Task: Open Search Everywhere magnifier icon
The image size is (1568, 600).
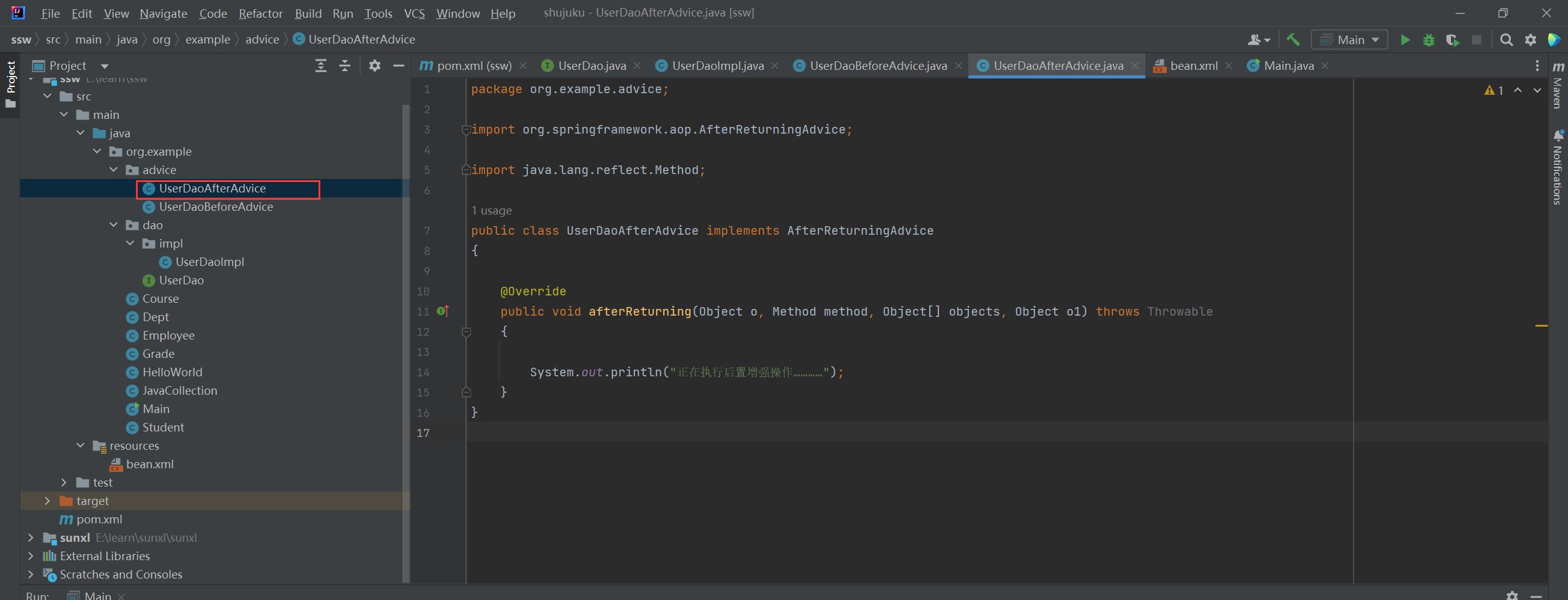Action: coord(1506,40)
